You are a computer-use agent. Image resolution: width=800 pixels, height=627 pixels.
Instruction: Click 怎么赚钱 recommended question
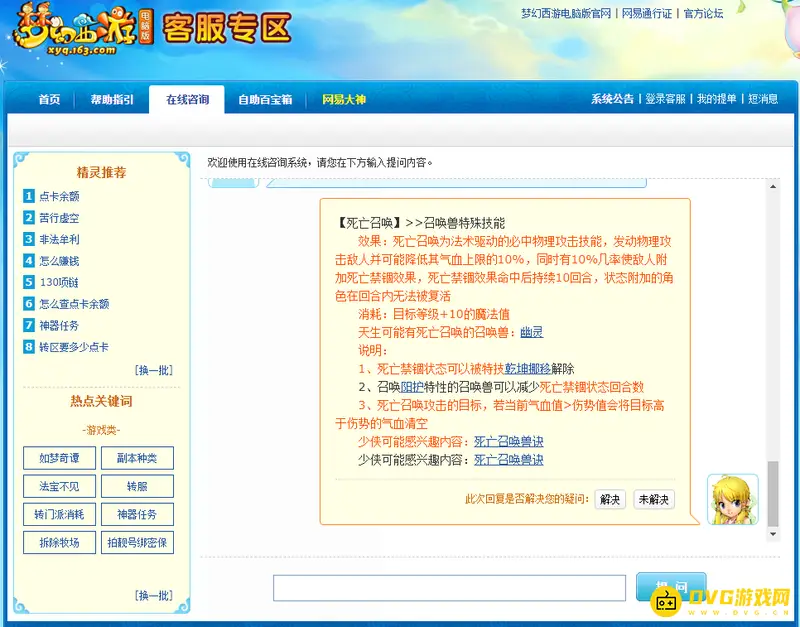click(x=59, y=261)
